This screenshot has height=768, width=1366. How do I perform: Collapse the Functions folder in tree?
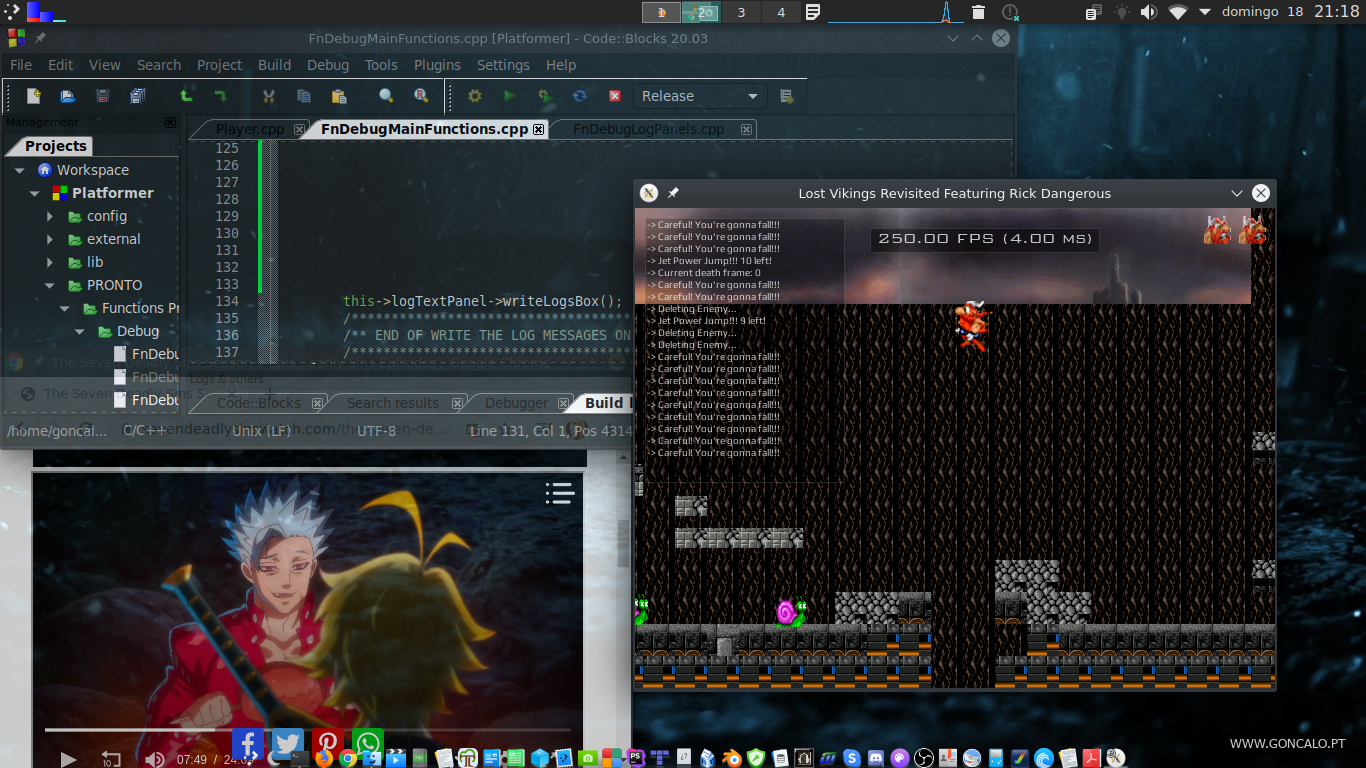coord(64,308)
